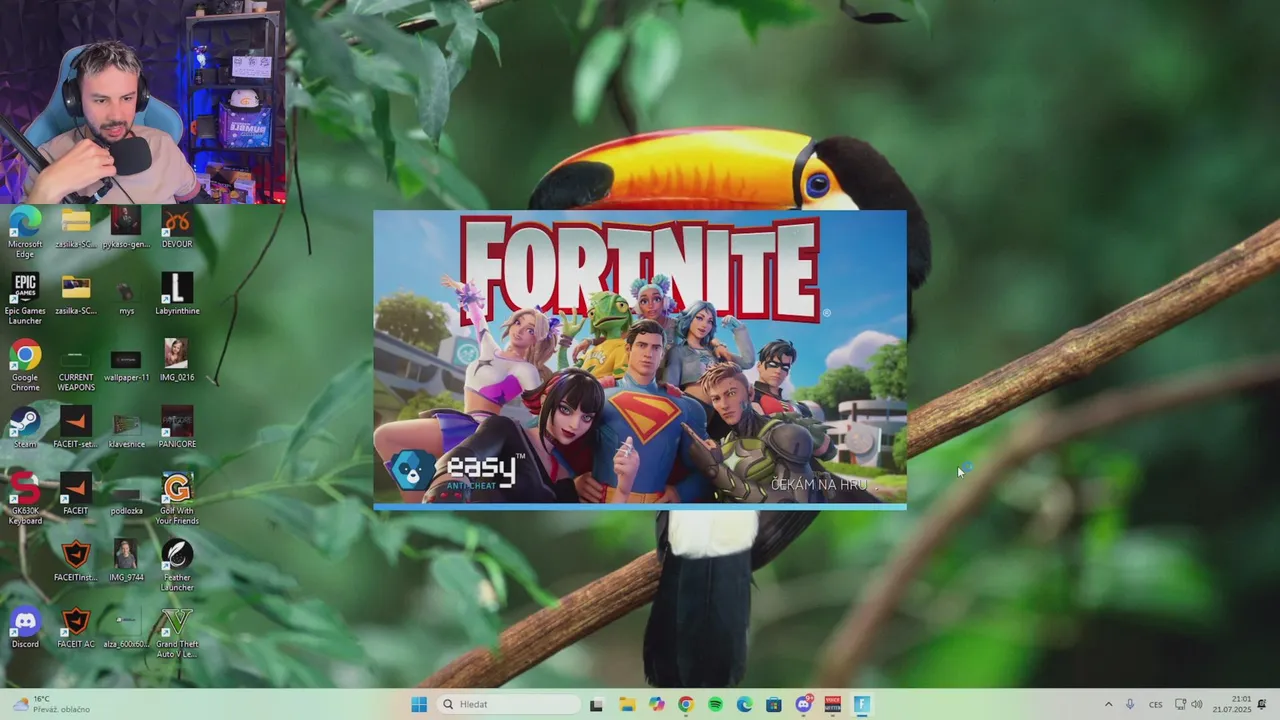Open Edge from the taskbar

click(744, 704)
